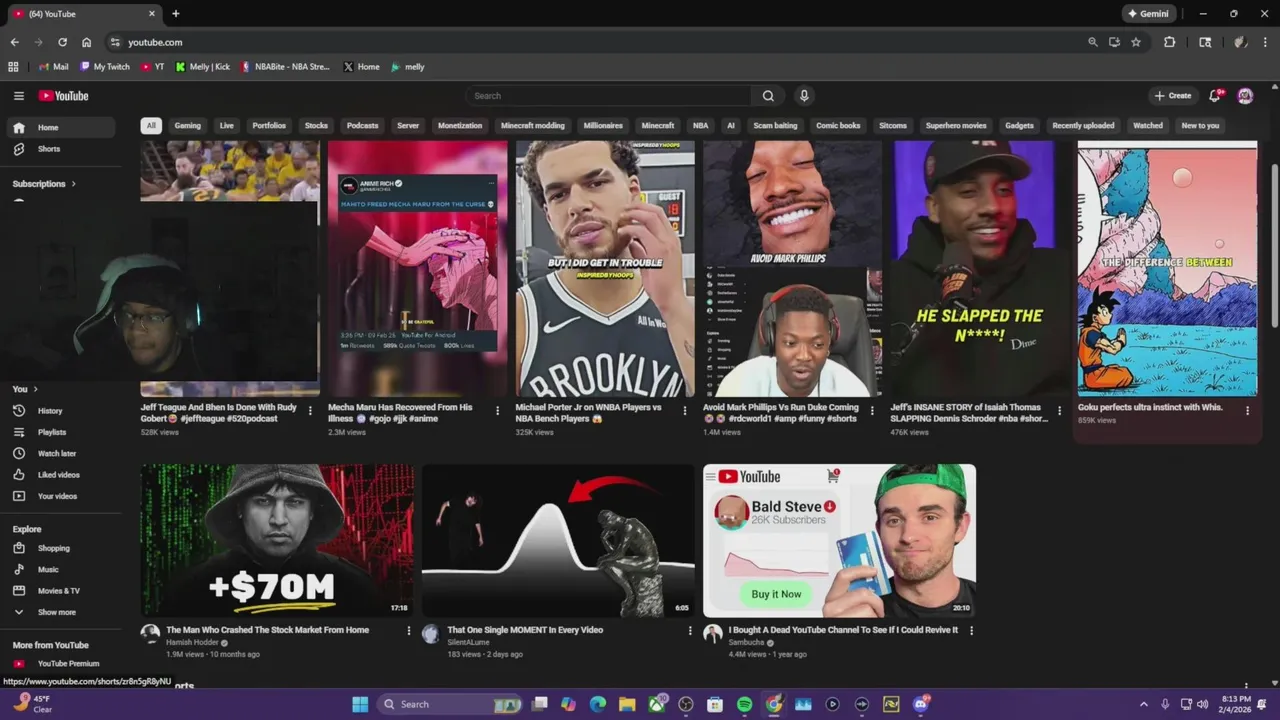Image resolution: width=1280 pixels, height=720 pixels.
Task: Select the Stocks filter chip
Action: click(316, 126)
